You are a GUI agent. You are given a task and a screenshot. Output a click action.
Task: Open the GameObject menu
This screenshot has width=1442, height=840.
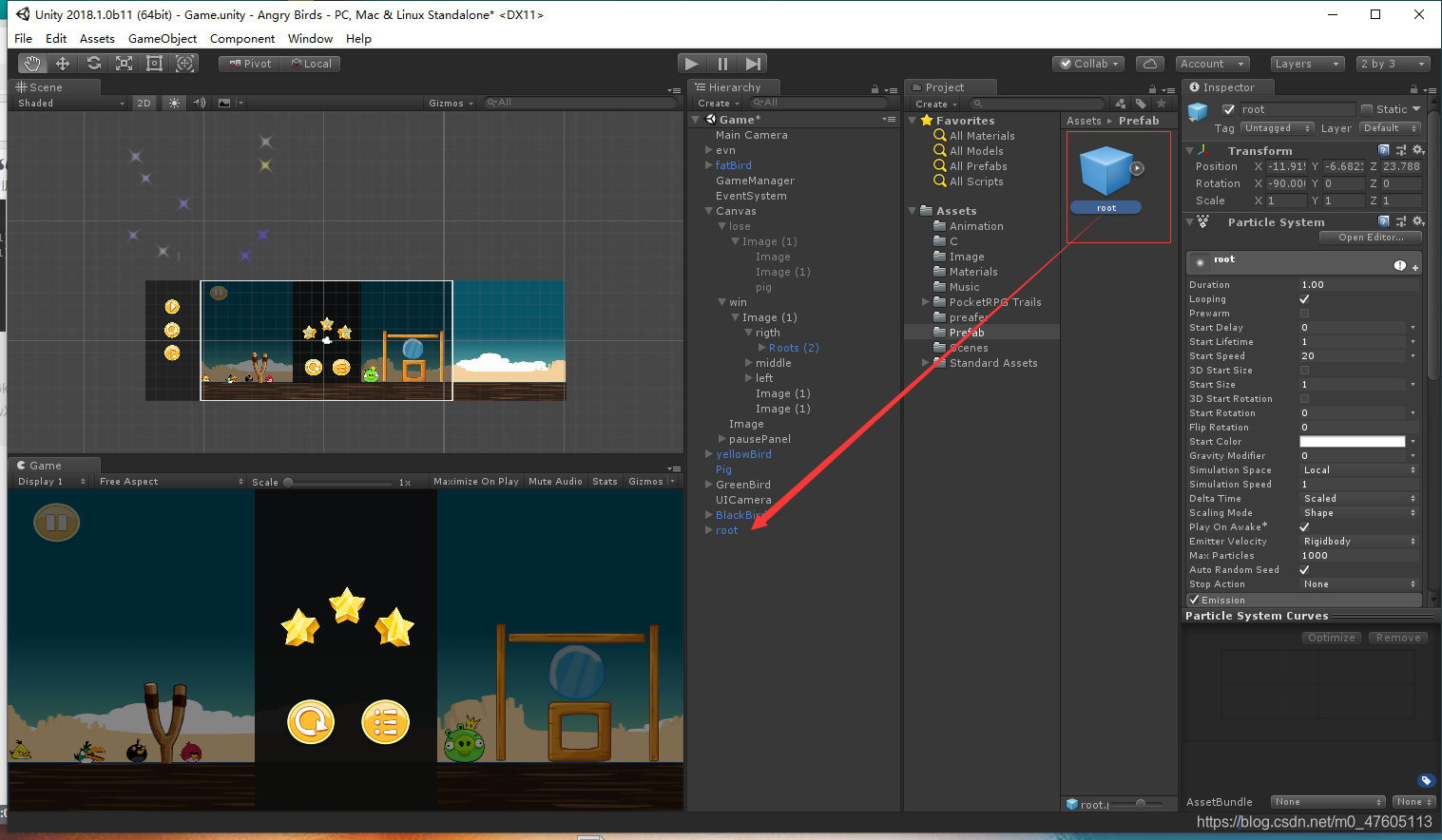click(163, 39)
